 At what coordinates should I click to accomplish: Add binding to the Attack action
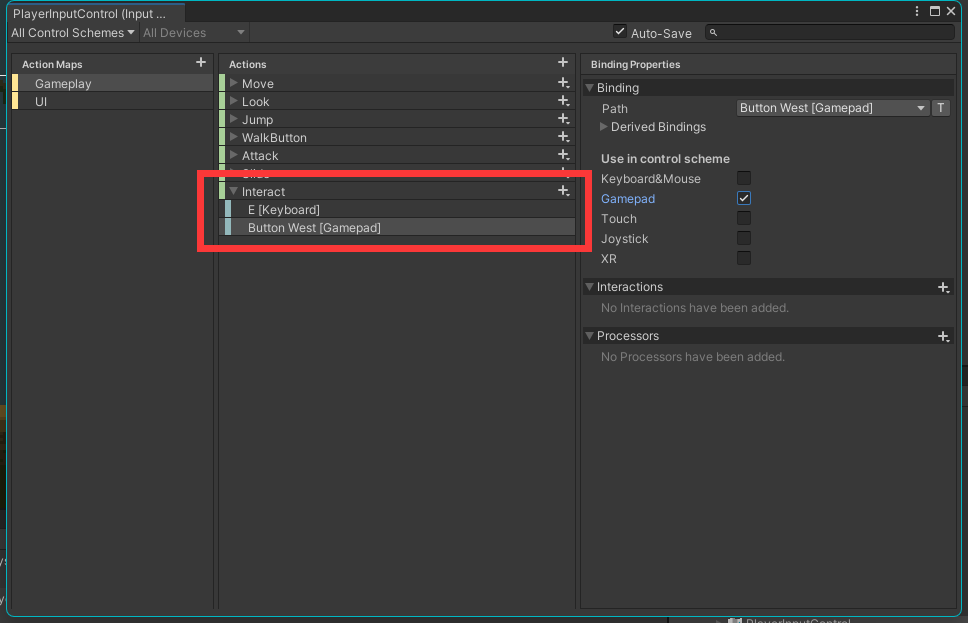[563, 154]
